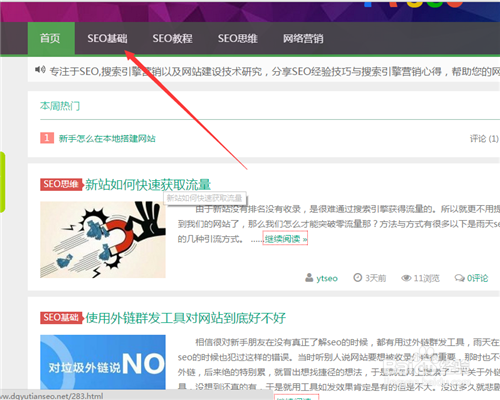
Task: Click the red SEO思维 category tag
Action: coord(61,184)
